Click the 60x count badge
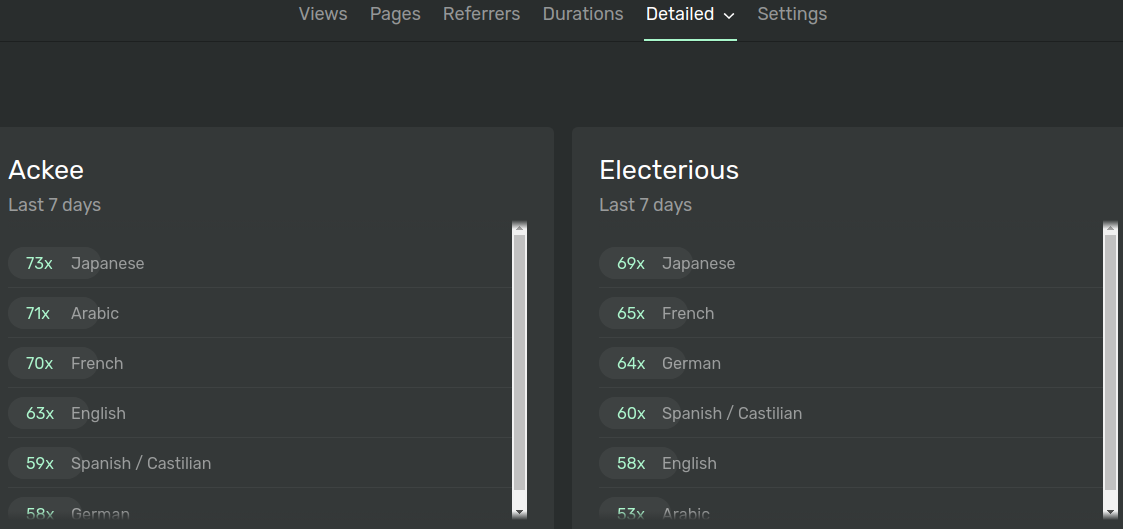Image resolution: width=1123 pixels, height=529 pixels. tap(631, 413)
